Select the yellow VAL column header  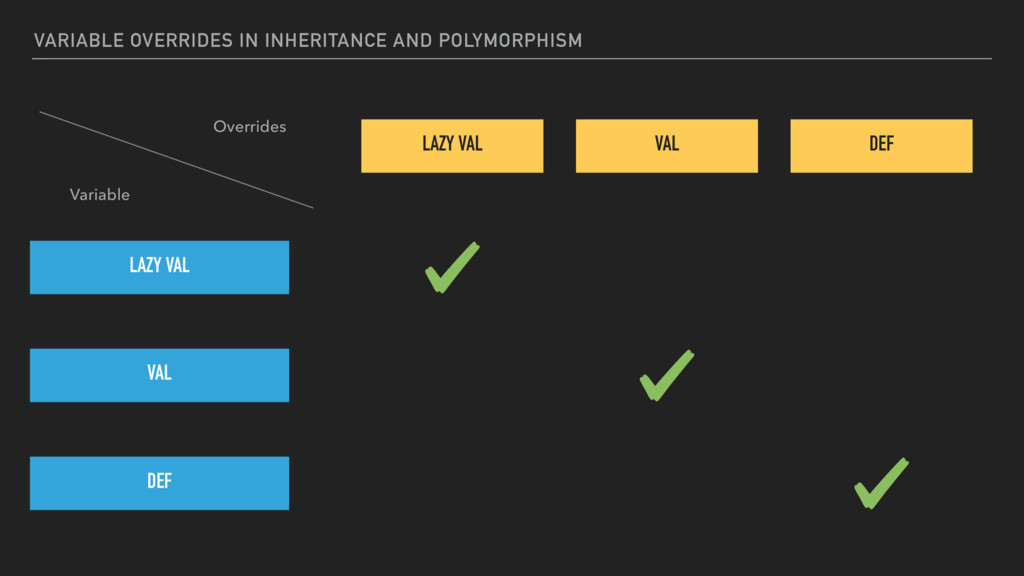(x=667, y=146)
